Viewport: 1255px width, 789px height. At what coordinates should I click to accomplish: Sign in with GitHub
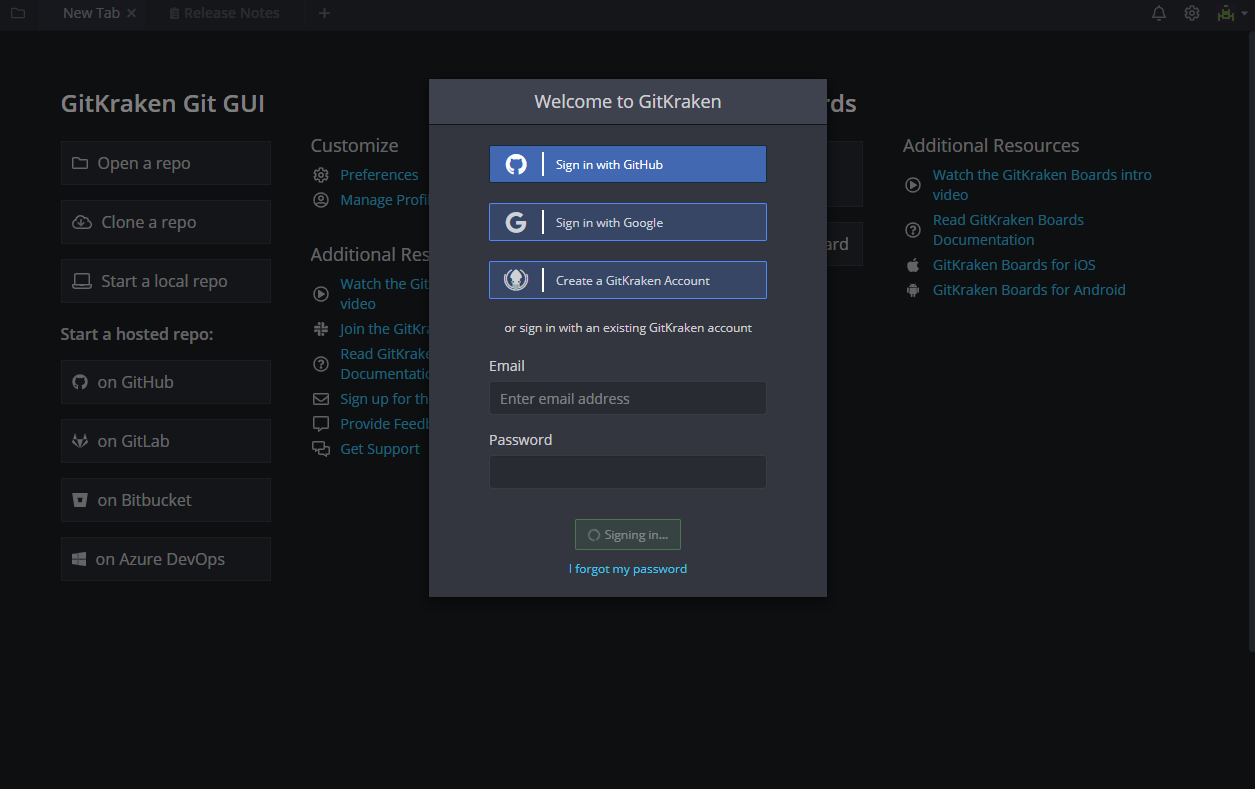click(x=628, y=164)
